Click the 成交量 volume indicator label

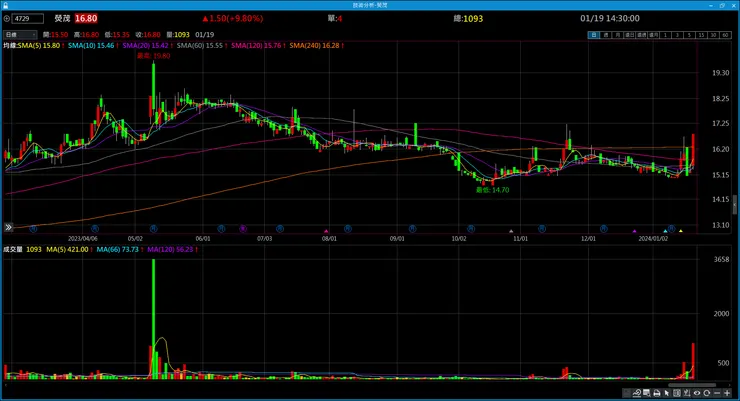point(13,250)
